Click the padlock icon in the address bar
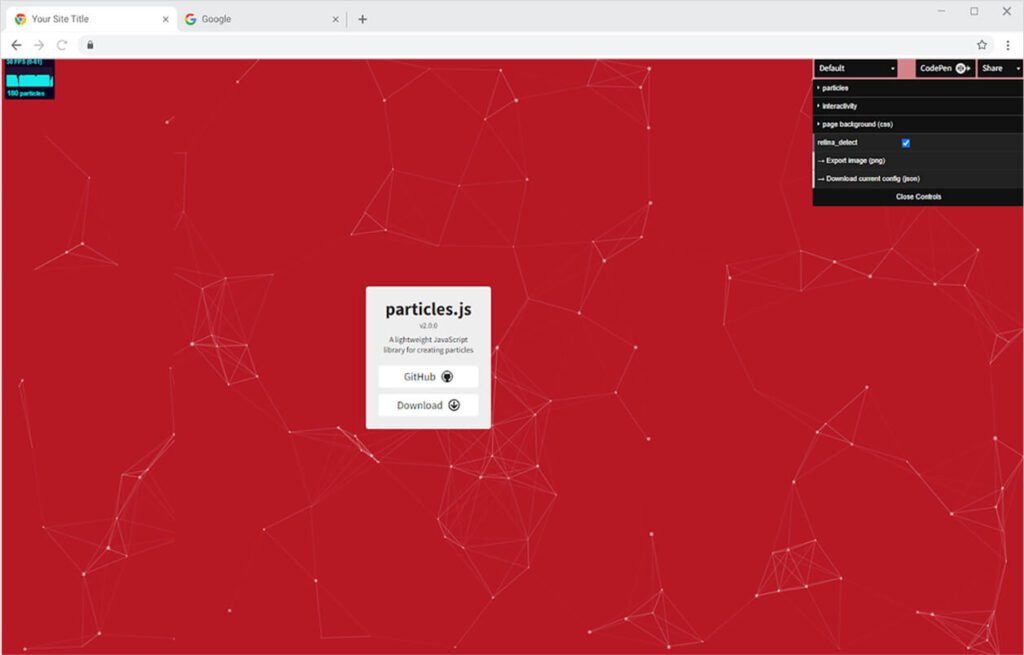 click(90, 45)
